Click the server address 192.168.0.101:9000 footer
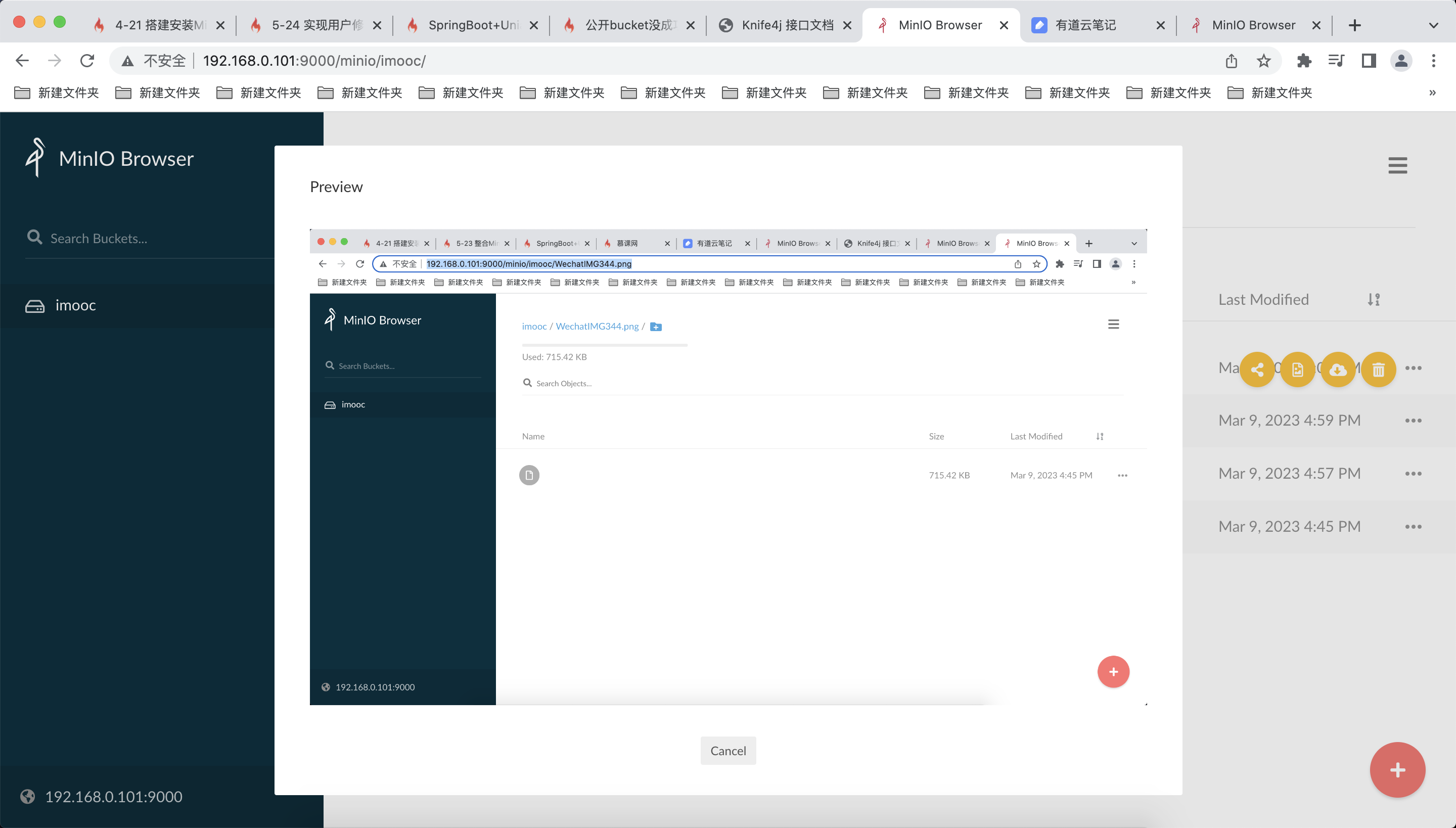 click(114, 797)
